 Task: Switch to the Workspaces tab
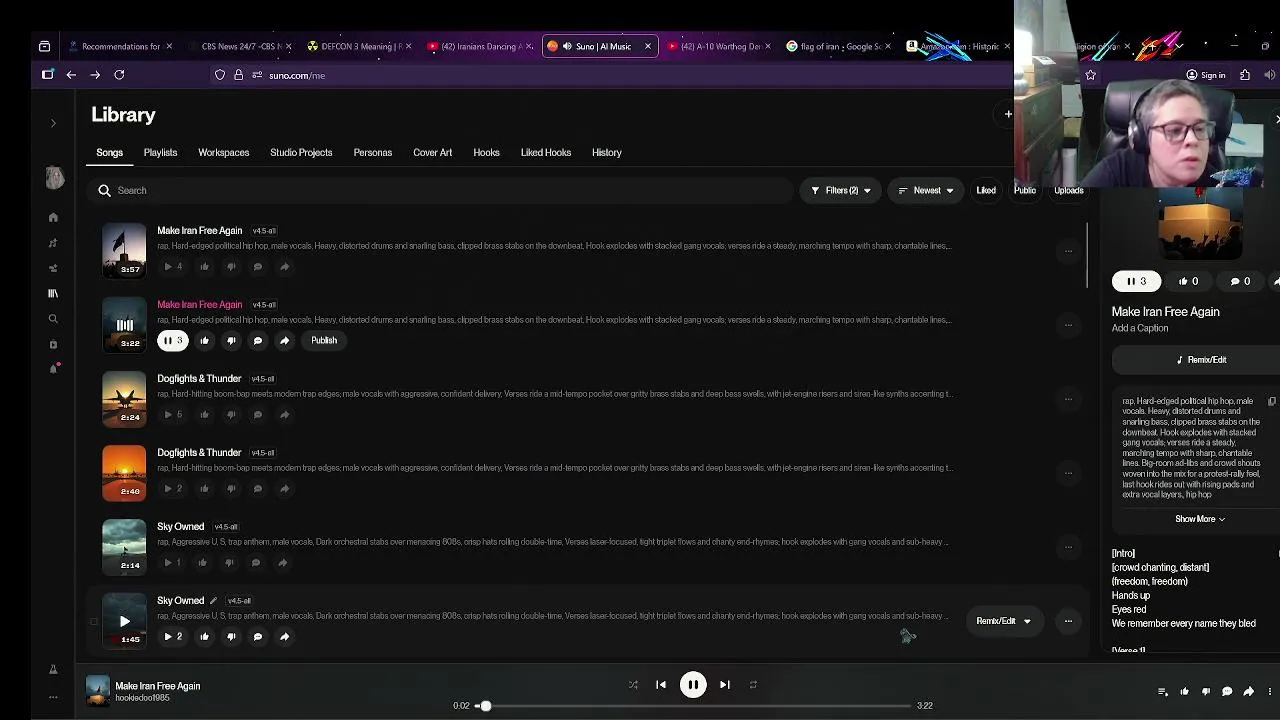pyautogui.click(x=223, y=153)
